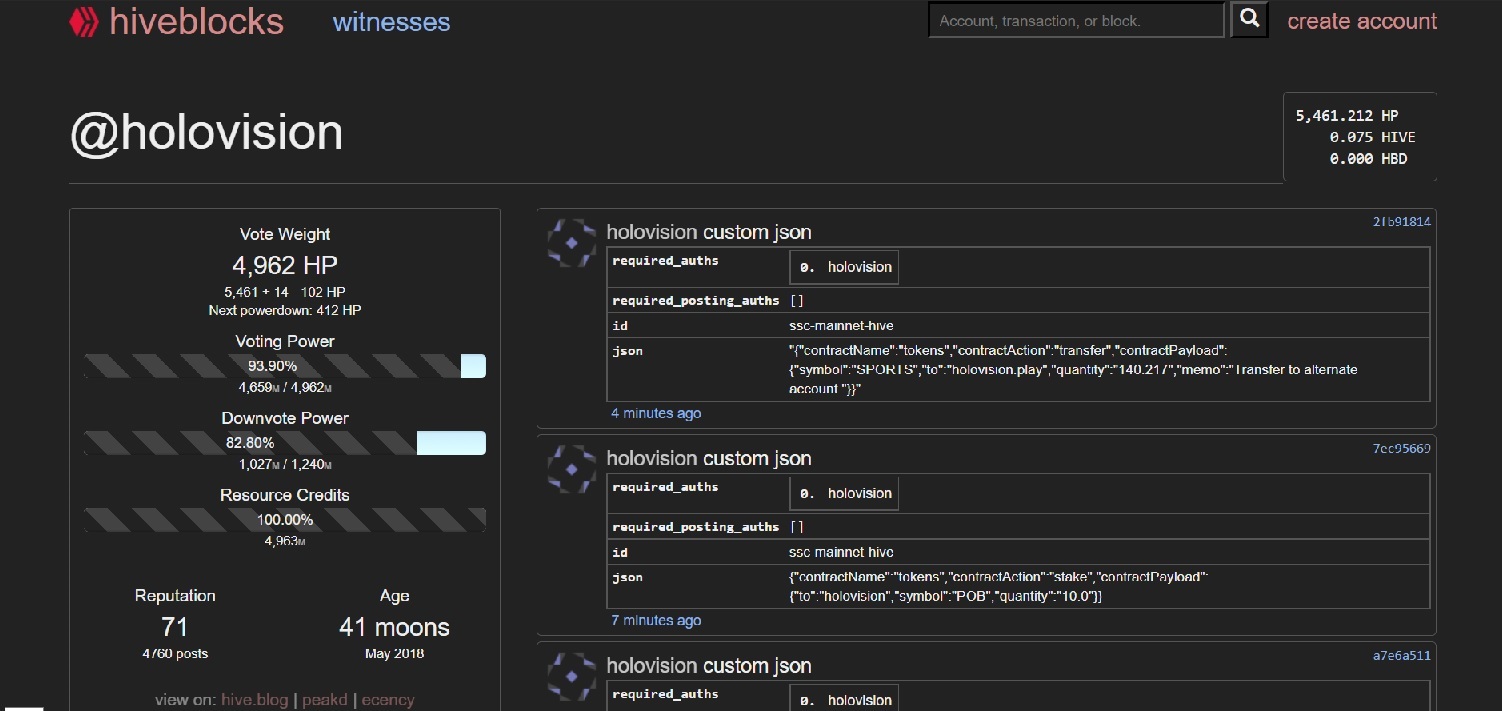Image resolution: width=1502 pixels, height=711 pixels.
Task: Go to the witnesses page
Action: tap(392, 22)
